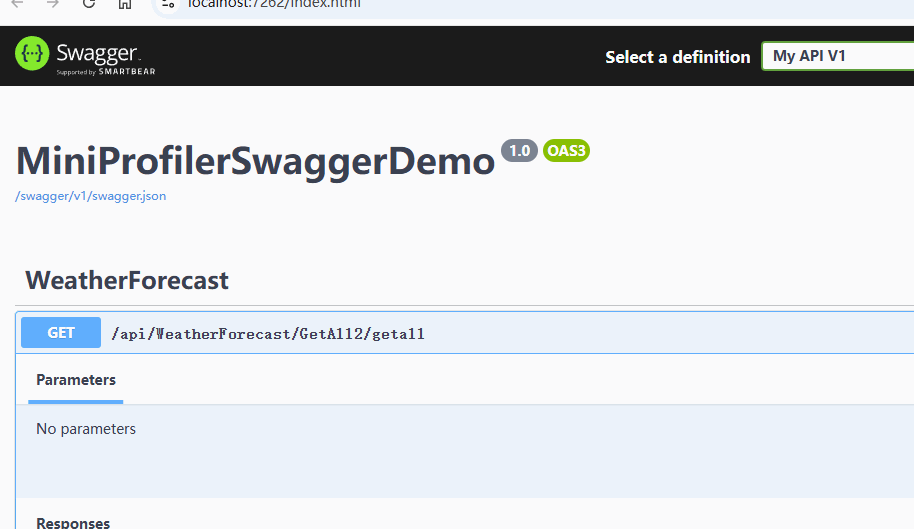Click the 'No parameters' text

click(86, 429)
